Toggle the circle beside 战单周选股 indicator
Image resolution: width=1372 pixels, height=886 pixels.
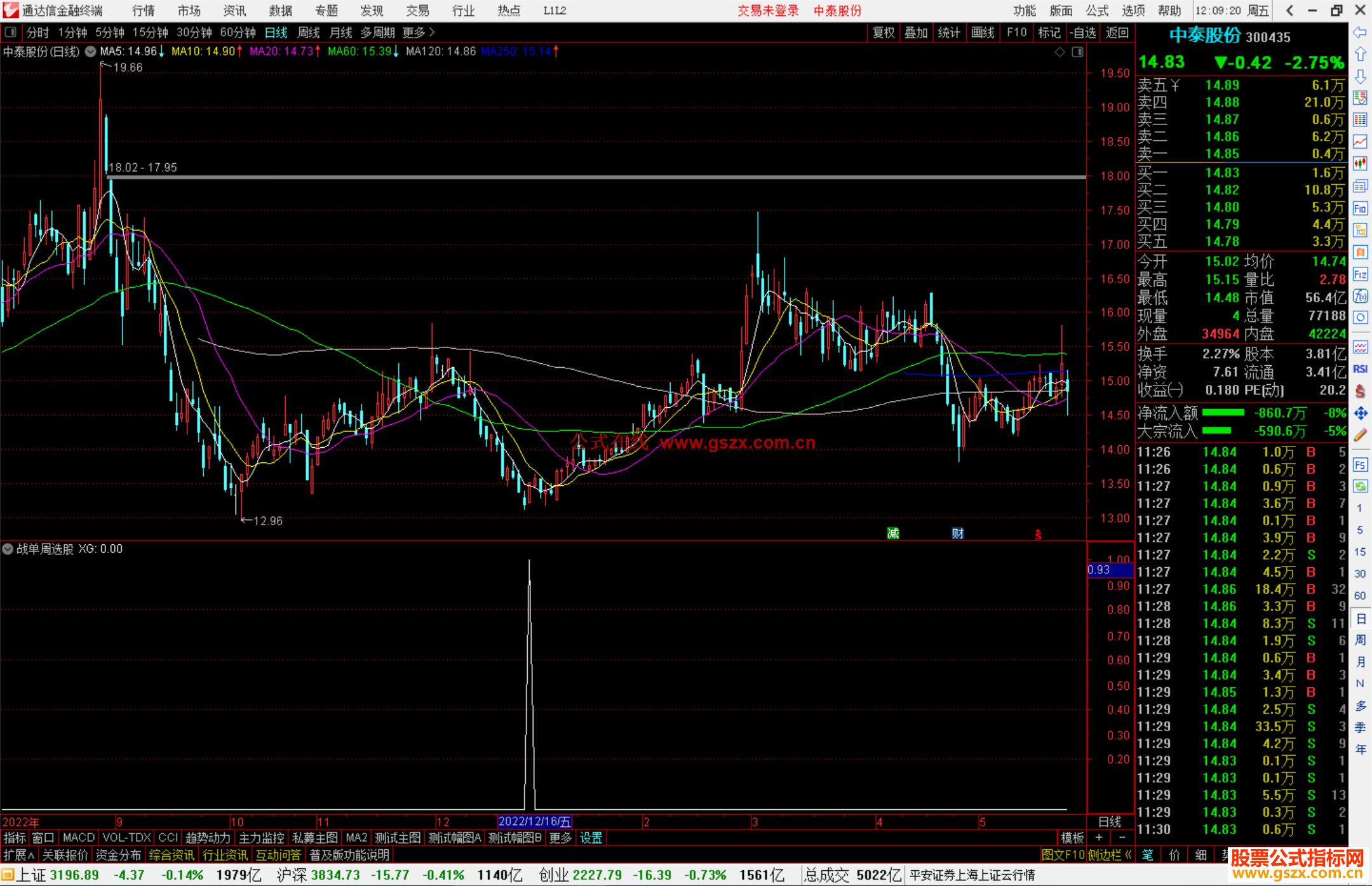(x=8, y=549)
